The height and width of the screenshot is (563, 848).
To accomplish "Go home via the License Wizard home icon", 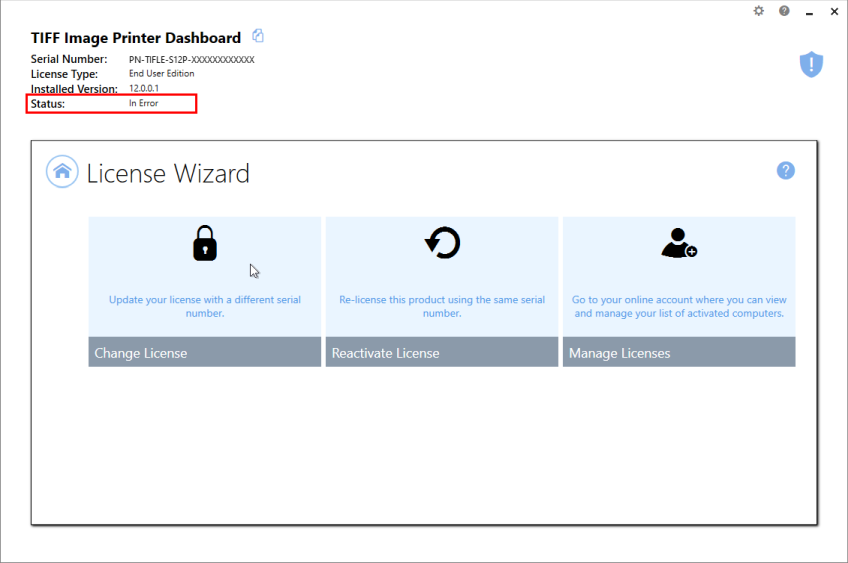I will coord(62,171).
